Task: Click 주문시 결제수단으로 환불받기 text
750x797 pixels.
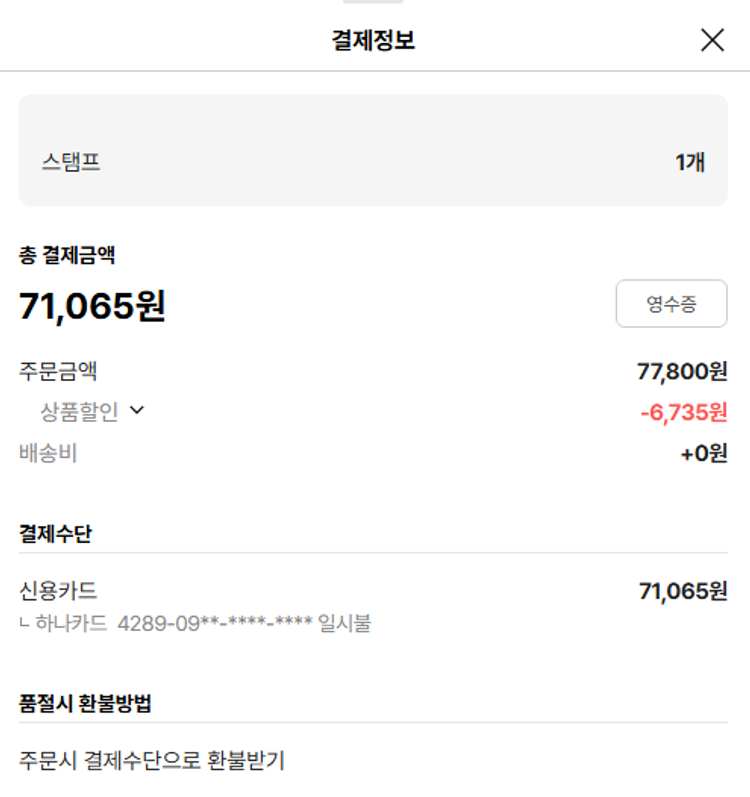Action: (152, 760)
